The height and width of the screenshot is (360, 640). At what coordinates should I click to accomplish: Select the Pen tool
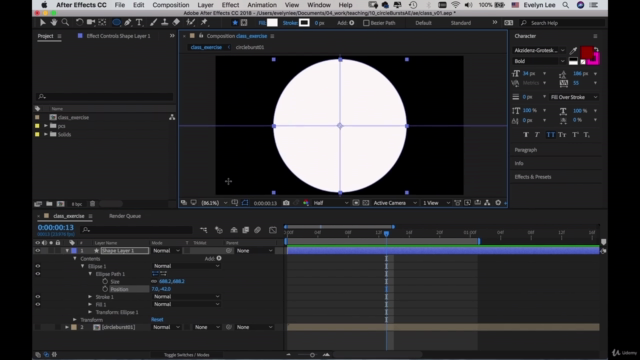tap(128, 23)
